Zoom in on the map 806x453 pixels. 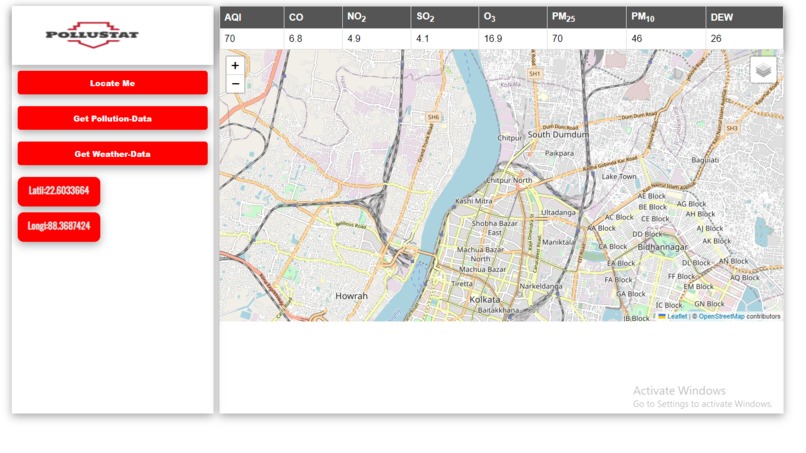point(235,65)
